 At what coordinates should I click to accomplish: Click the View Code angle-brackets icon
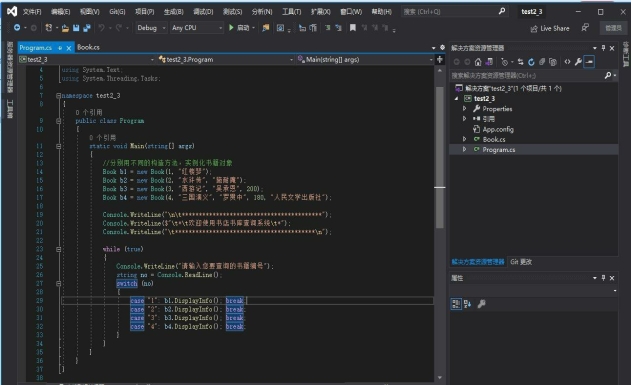click(567, 62)
